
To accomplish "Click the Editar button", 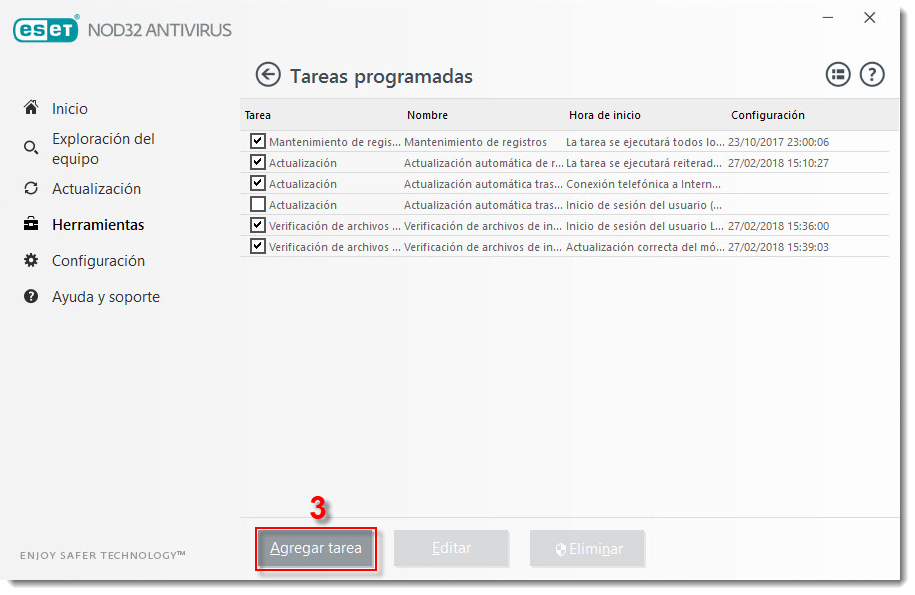I will (x=451, y=549).
